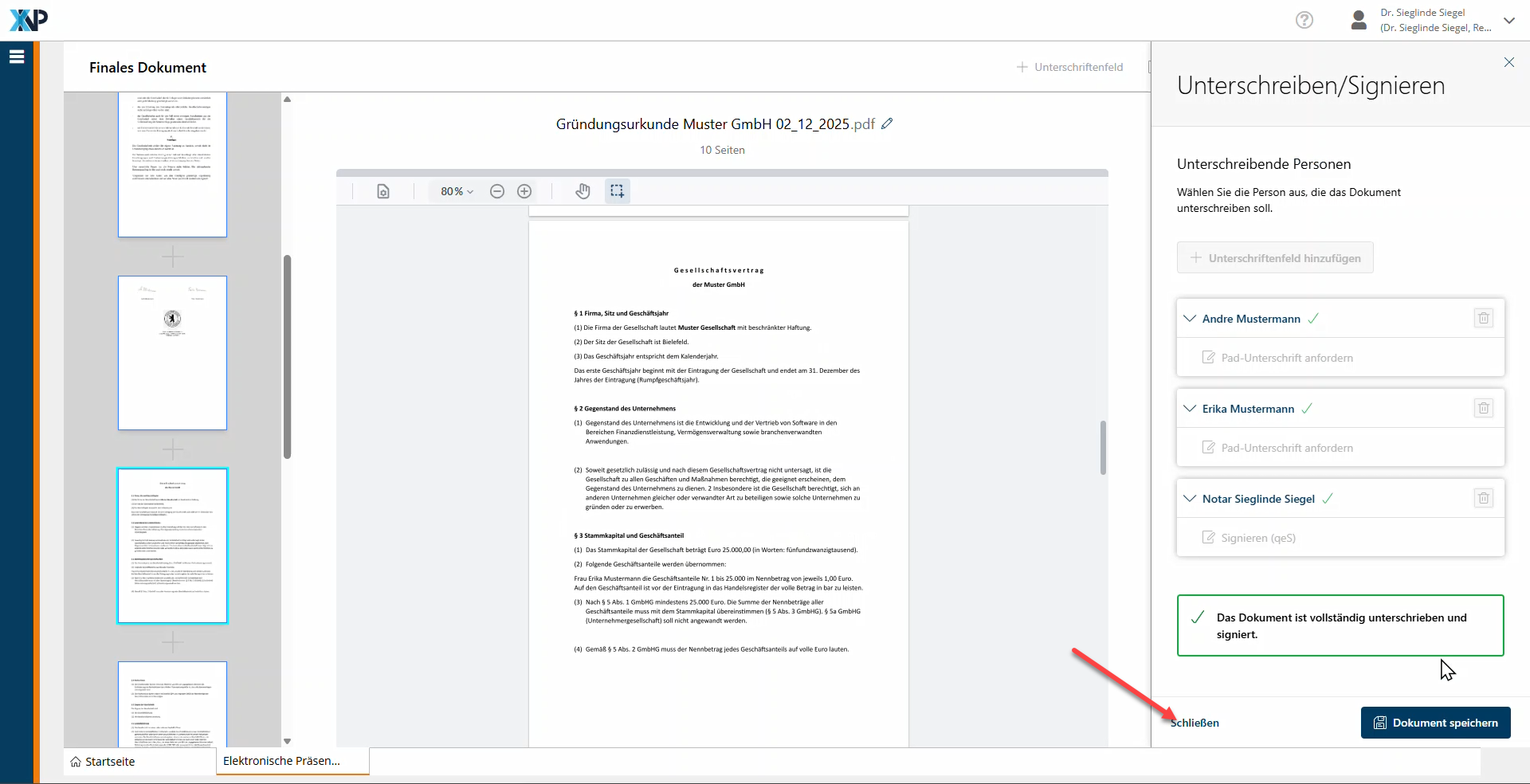Collapse the Andre Mustermann section
1530x784 pixels.
click(x=1190, y=319)
